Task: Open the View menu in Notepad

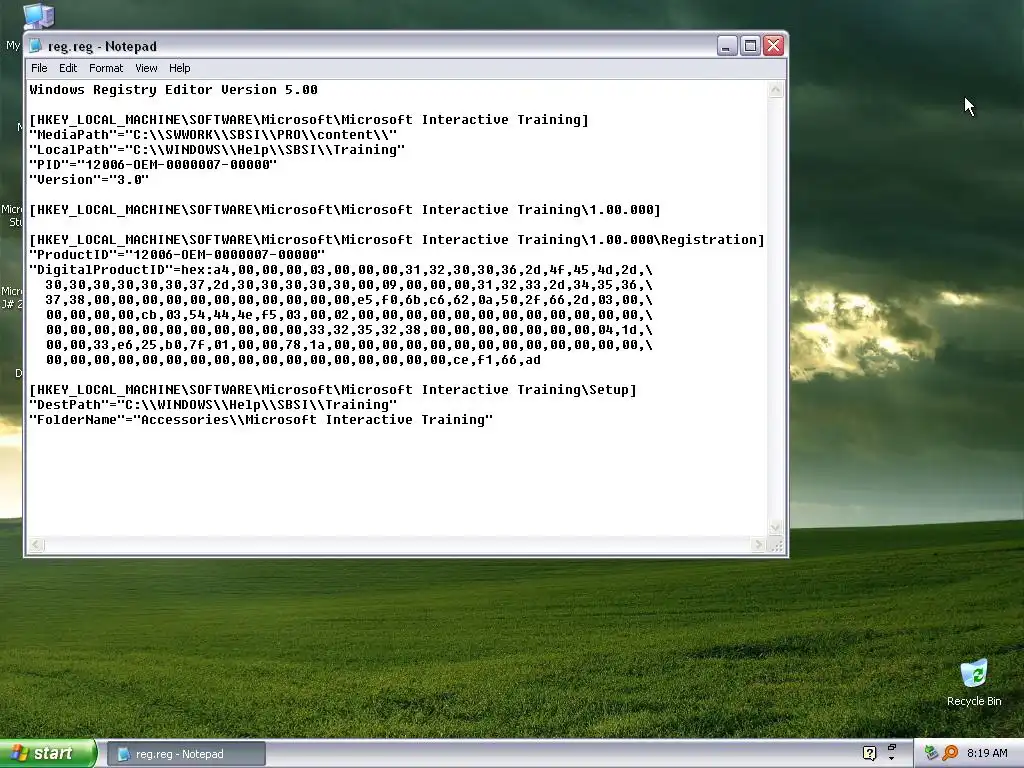Action: click(146, 68)
